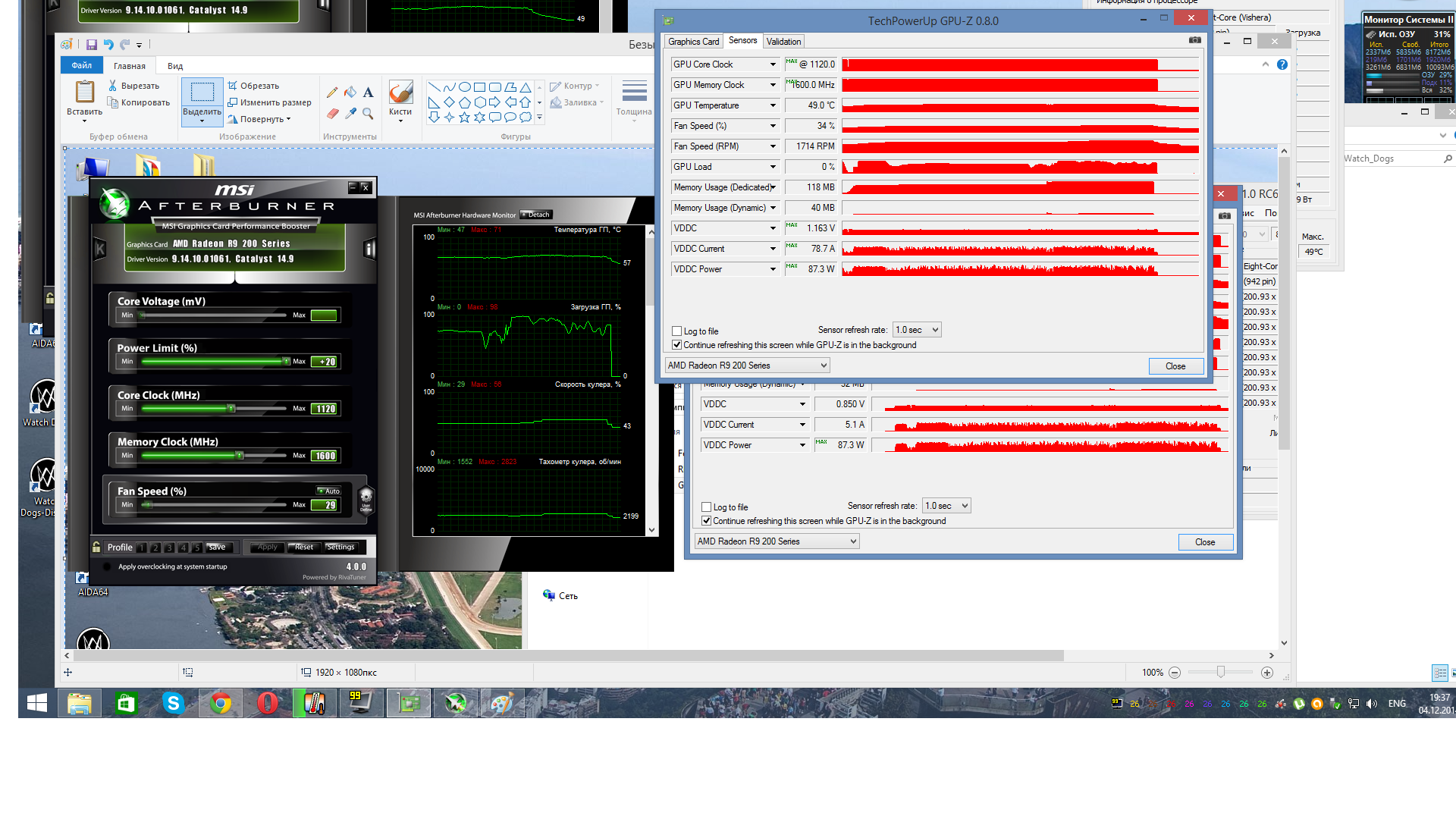Enable Log to file in top GPU-Z

(x=677, y=331)
